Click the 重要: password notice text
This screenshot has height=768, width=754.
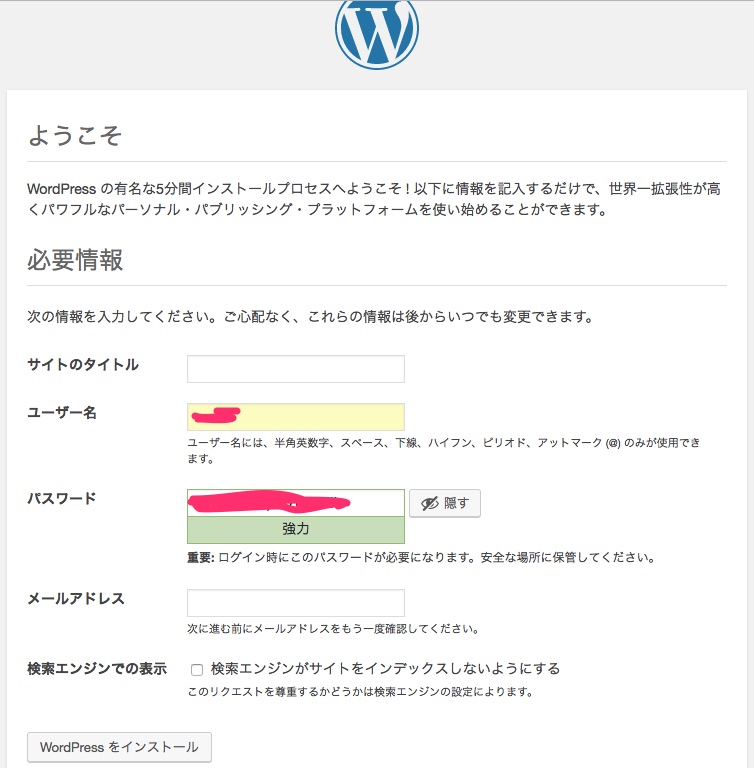pos(421,557)
